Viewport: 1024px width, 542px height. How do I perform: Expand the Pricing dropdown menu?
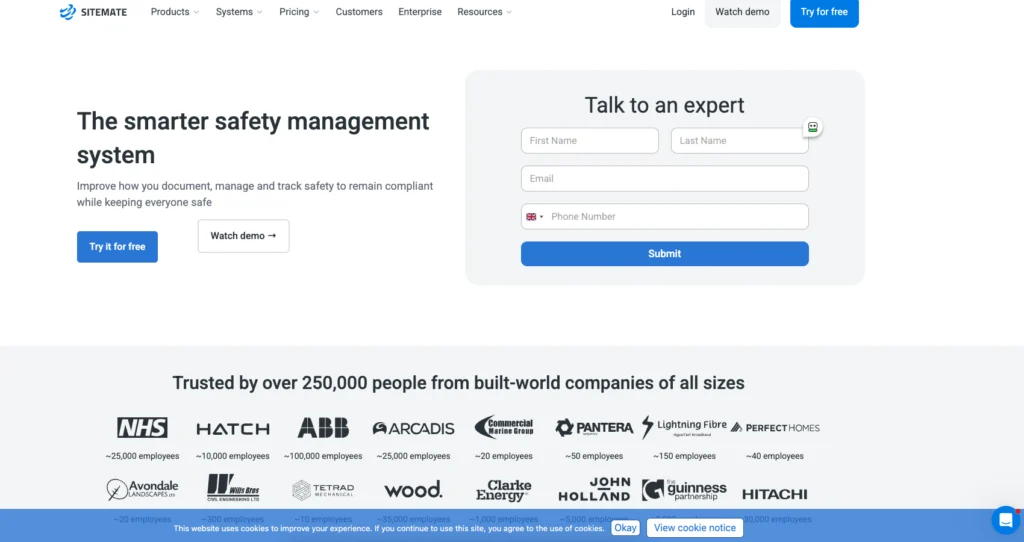[299, 12]
